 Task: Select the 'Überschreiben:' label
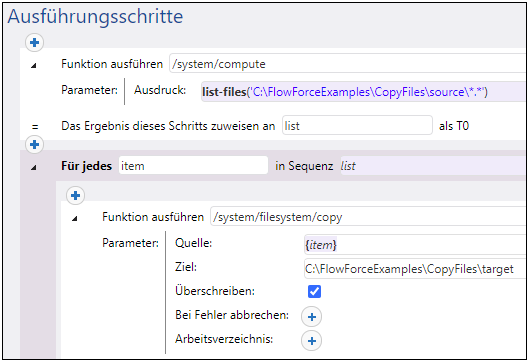(x=215, y=291)
